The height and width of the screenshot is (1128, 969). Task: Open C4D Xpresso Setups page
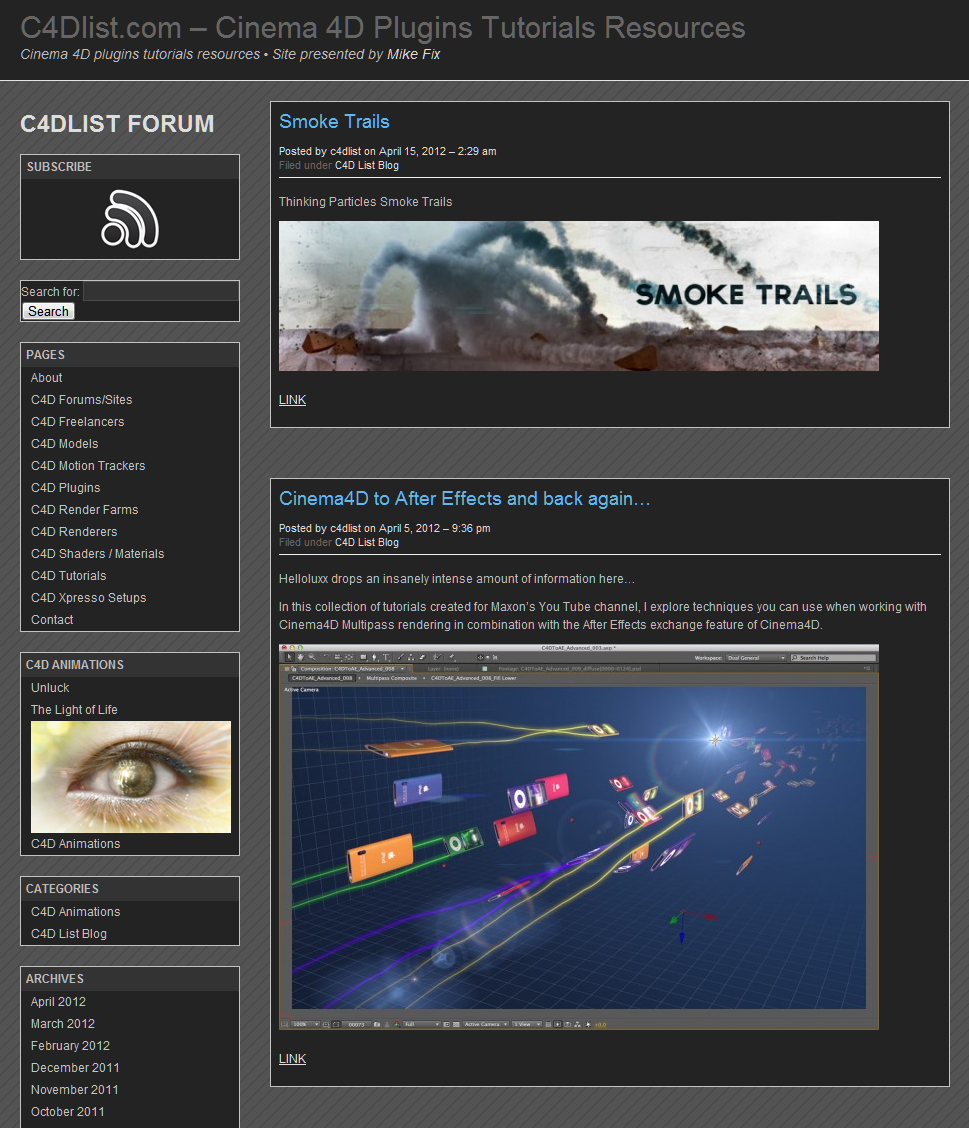tap(88, 598)
